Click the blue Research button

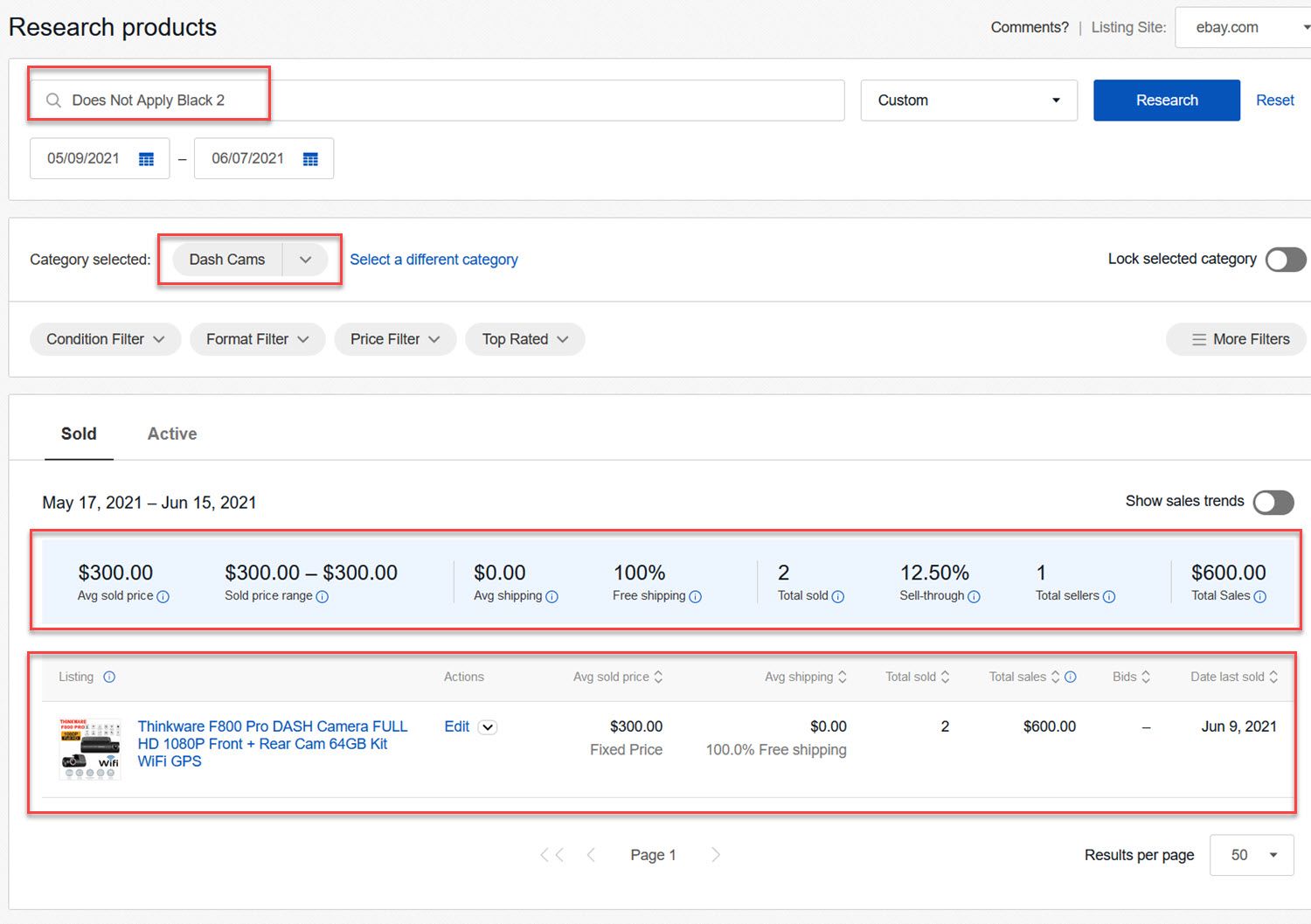click(1167, 101)
